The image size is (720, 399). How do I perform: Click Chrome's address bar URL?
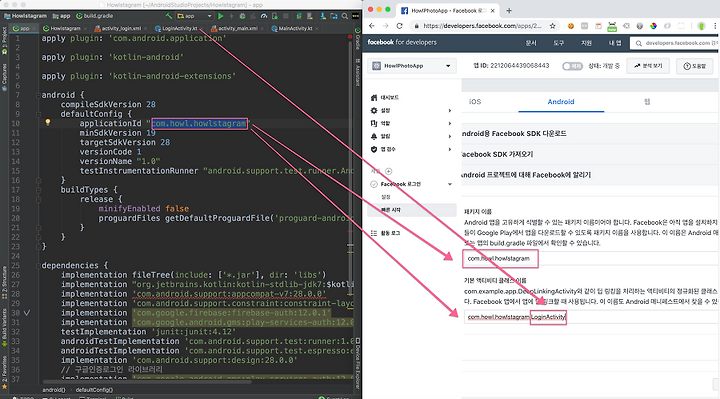click(x=482, y=26)
